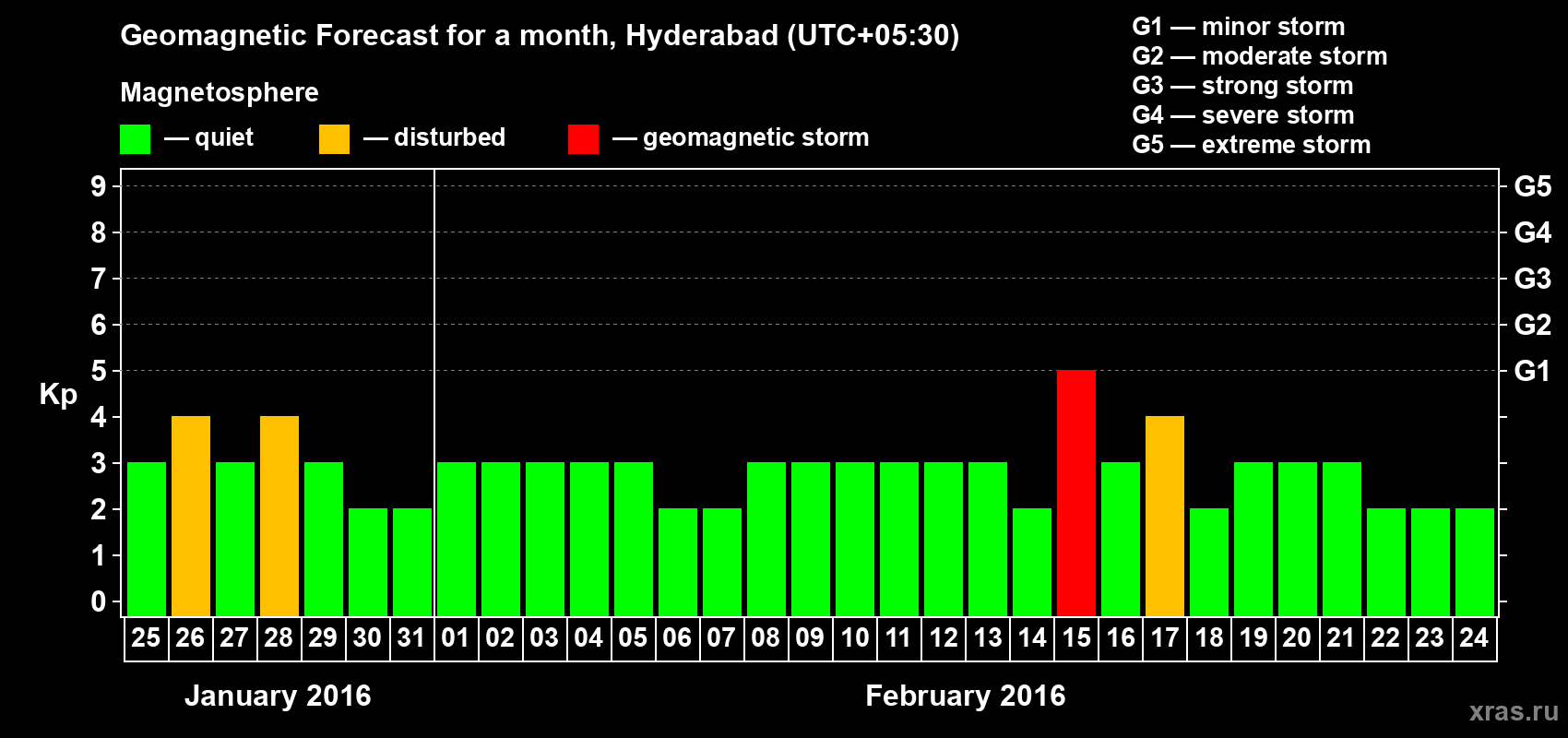Click date label 03 on the axis
Viewport: 1568px width, 738px height.
click(x=544, y=638)
